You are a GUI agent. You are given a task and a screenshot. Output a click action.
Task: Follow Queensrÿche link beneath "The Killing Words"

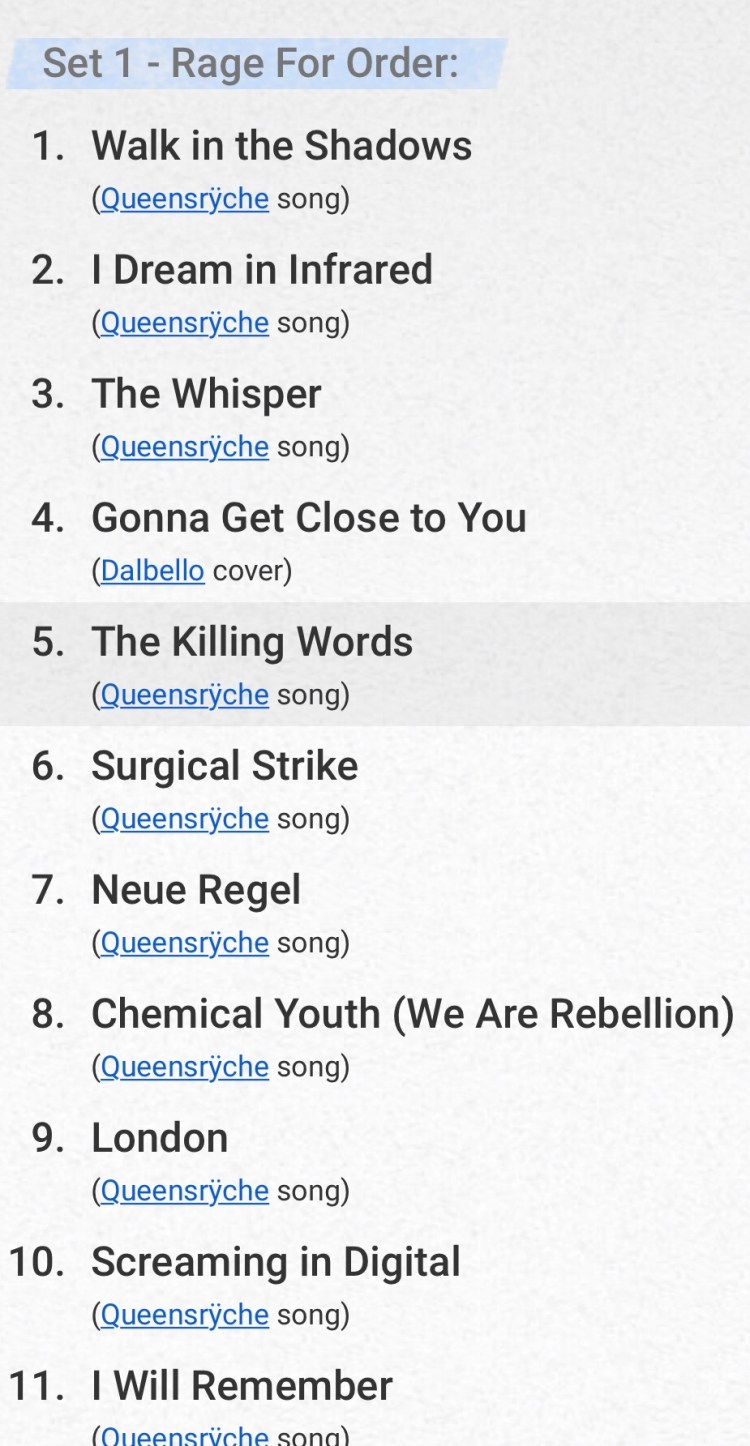point(184,695)
